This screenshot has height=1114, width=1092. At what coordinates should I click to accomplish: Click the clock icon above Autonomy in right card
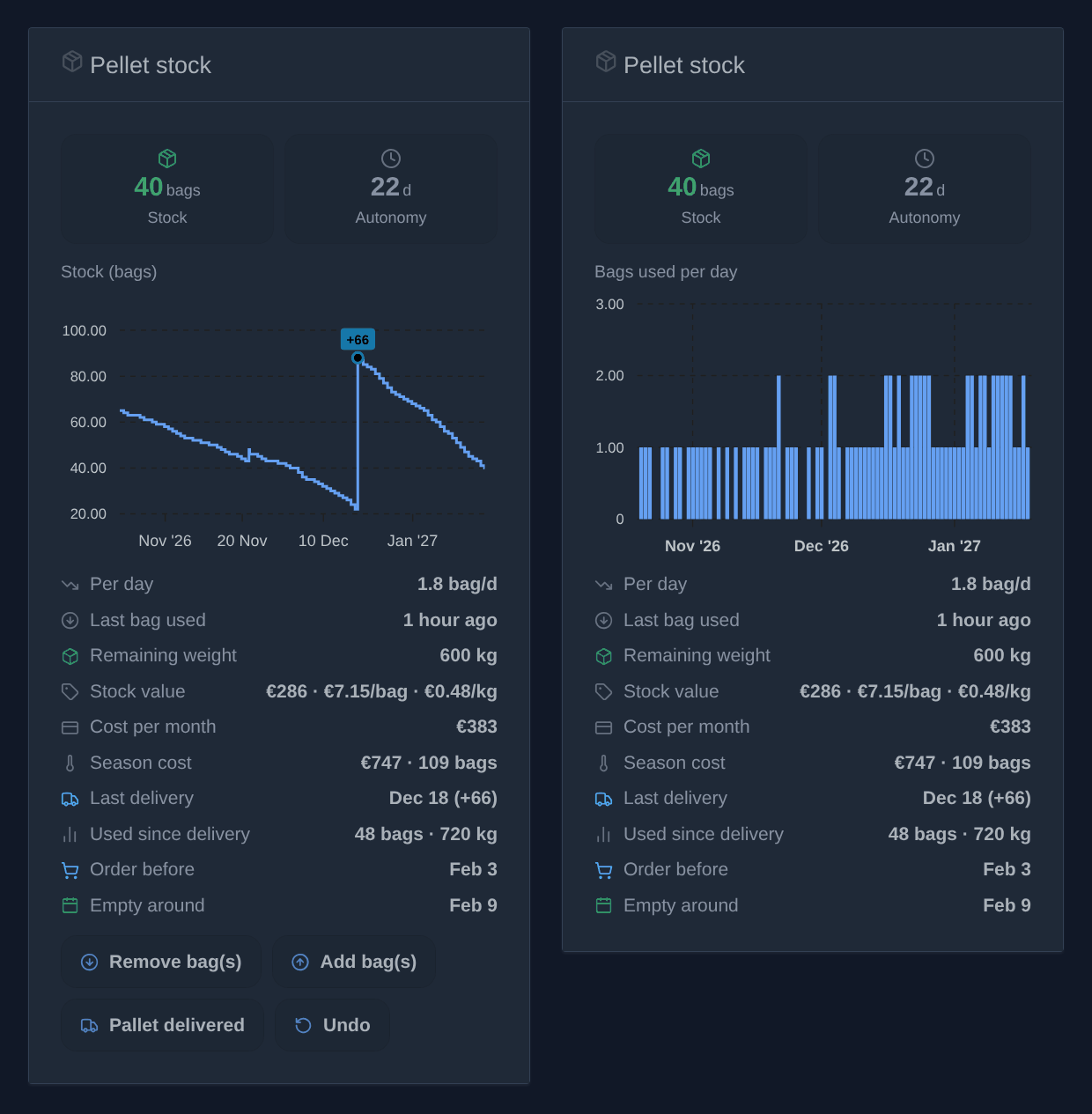(925, 159)
